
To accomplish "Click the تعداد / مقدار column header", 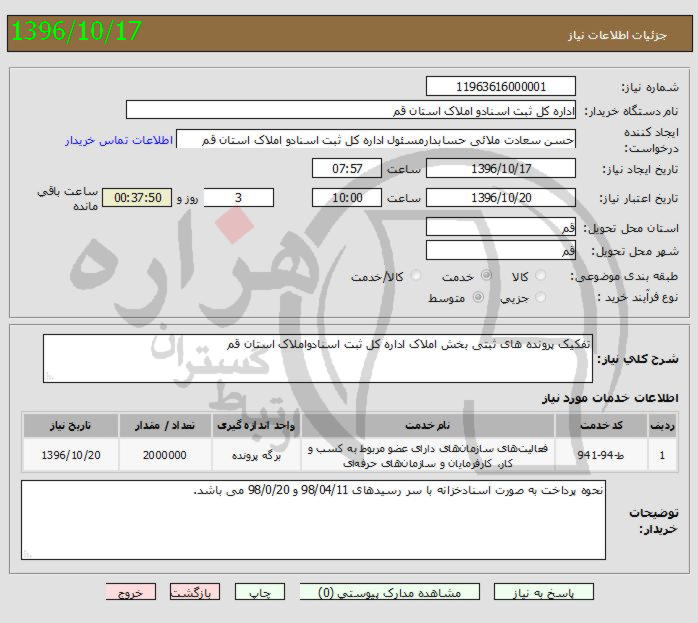I will pyautogui.click(x=165, y=425).
